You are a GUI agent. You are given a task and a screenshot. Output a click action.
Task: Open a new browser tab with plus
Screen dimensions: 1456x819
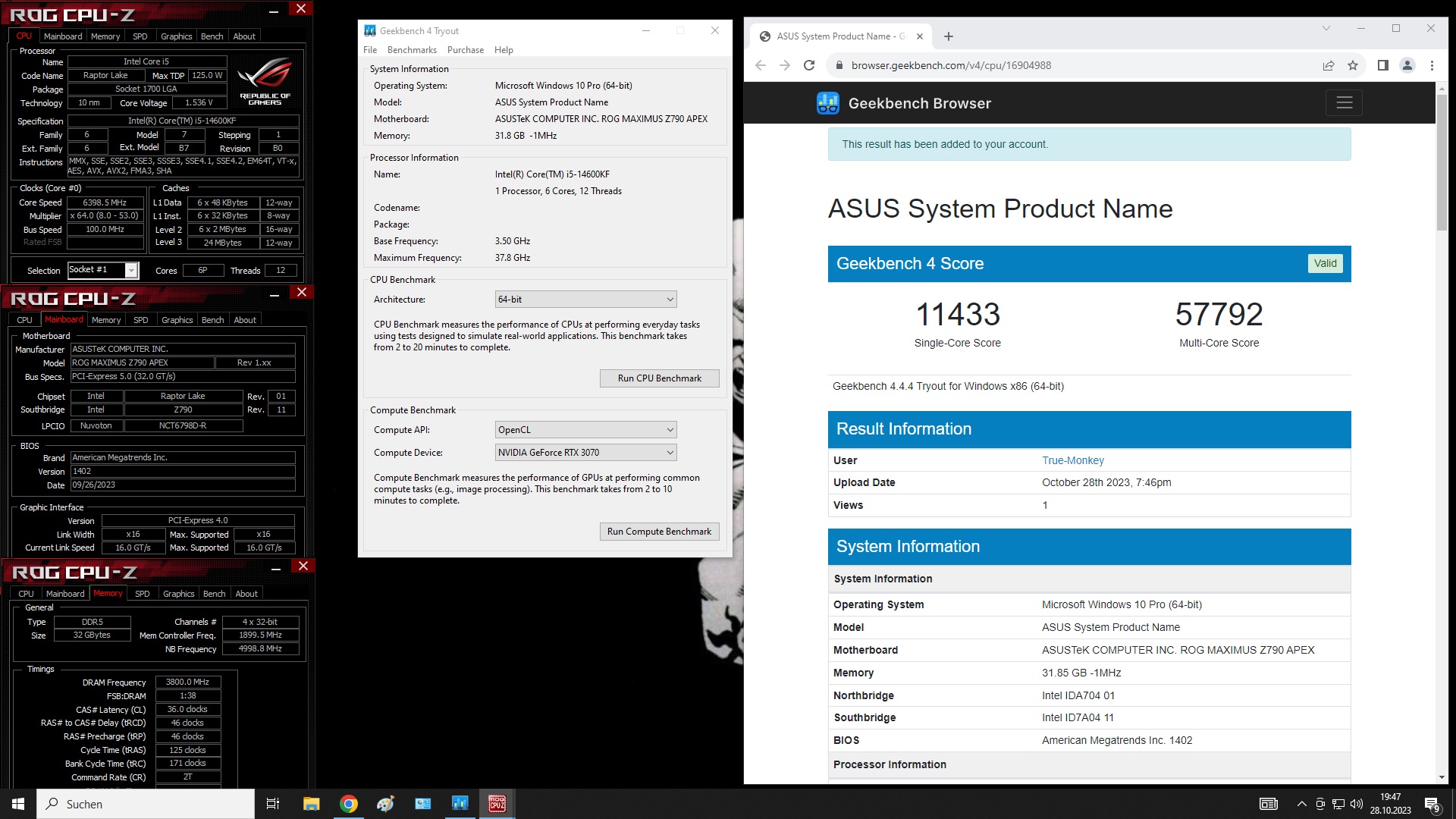coord(949,36)
